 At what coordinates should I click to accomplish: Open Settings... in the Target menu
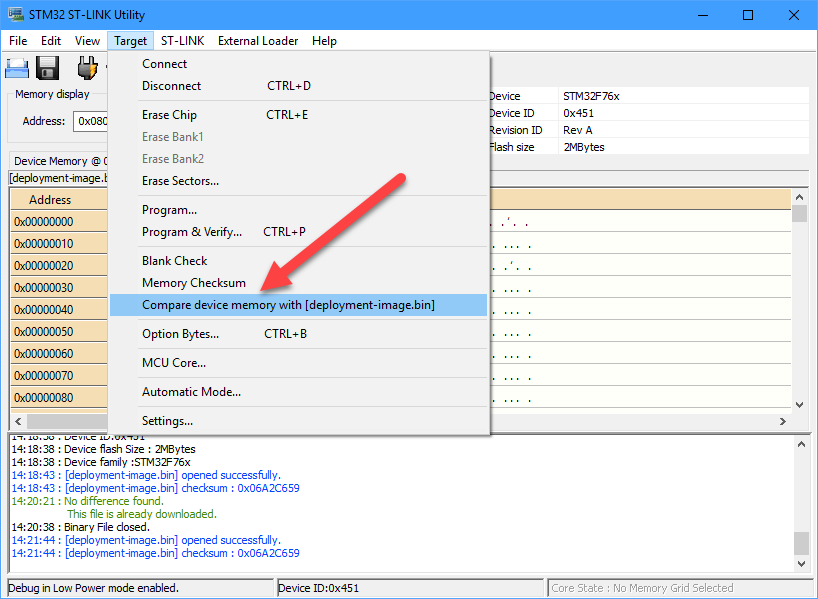pyautogui.click(x=298, y=421)
